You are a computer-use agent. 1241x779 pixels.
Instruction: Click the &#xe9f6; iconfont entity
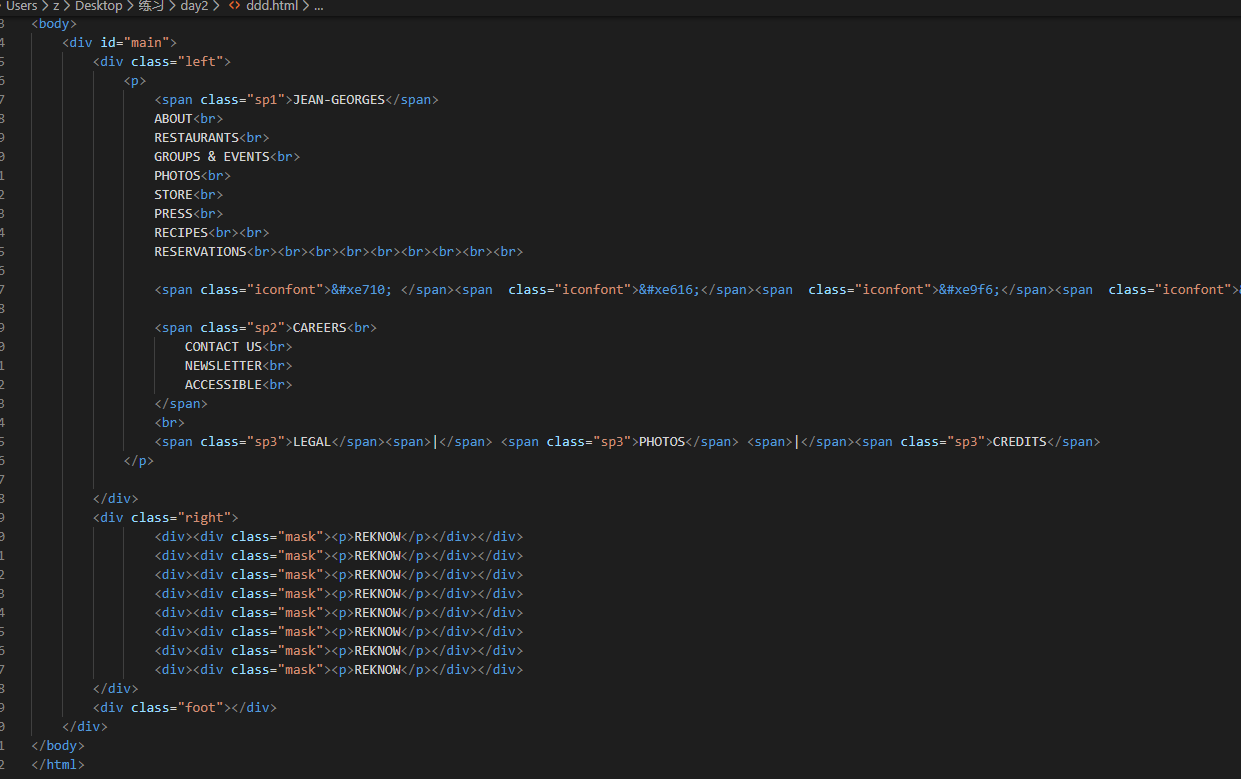(970, 290)
